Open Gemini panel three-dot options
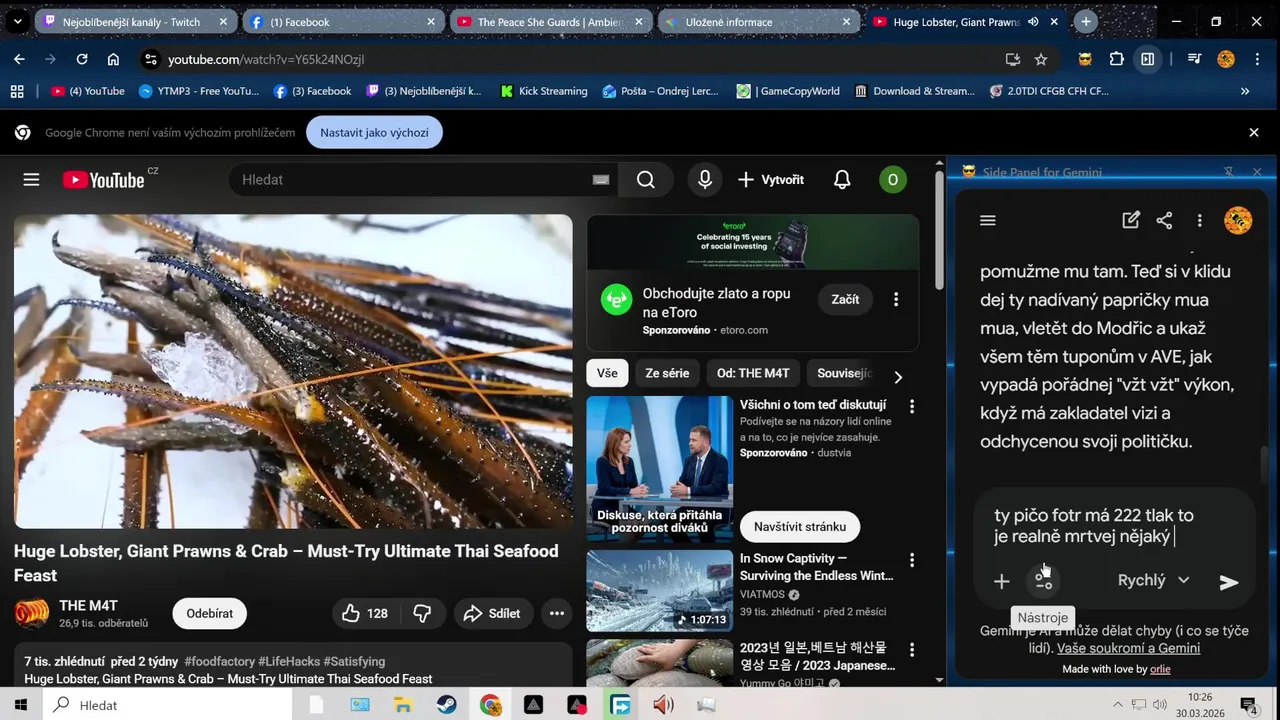Image resolution: width=1280 pixels, height=720 pixels. tap(1199, 220)
